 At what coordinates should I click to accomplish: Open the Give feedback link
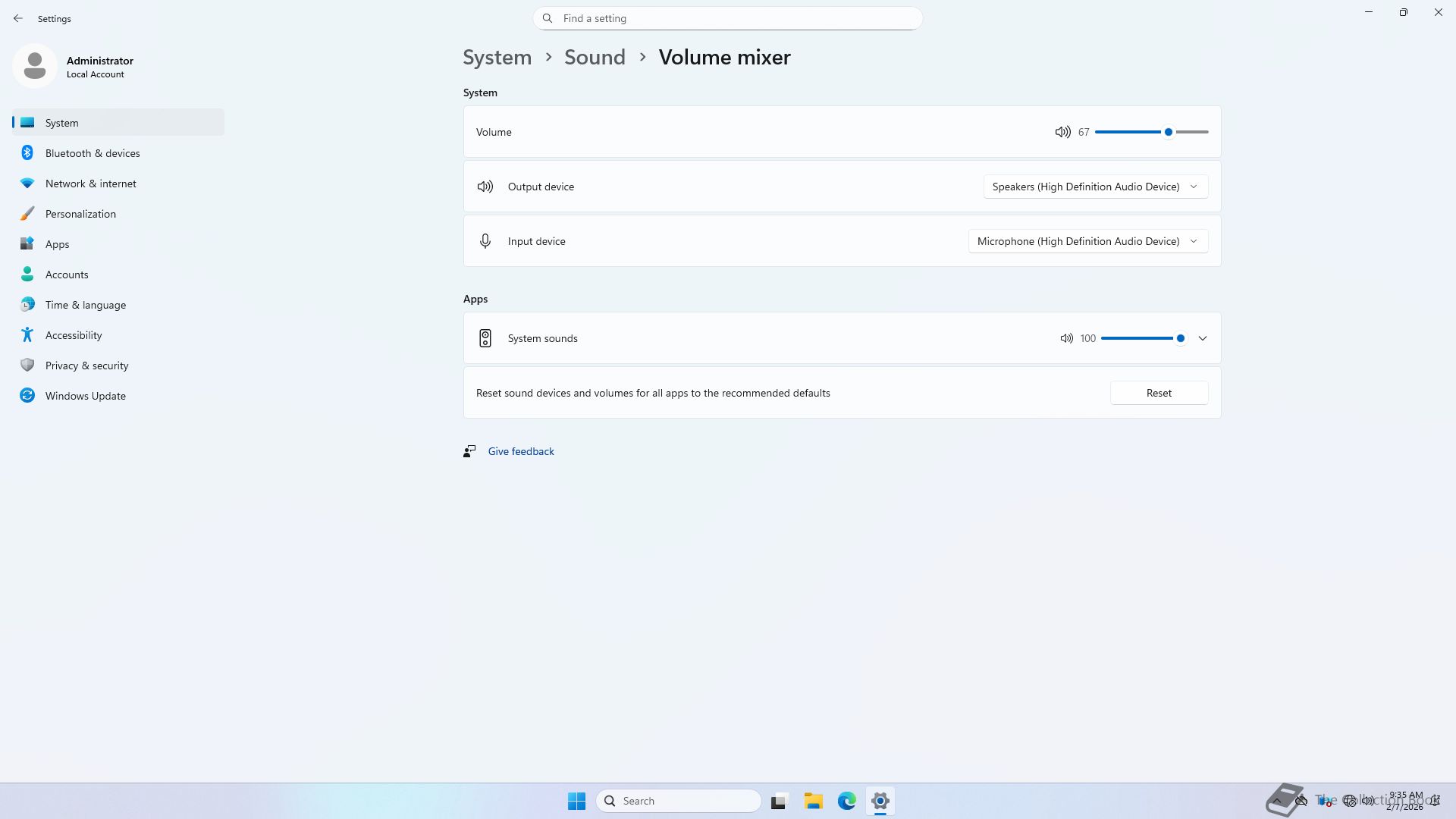[x=521, y=451]
